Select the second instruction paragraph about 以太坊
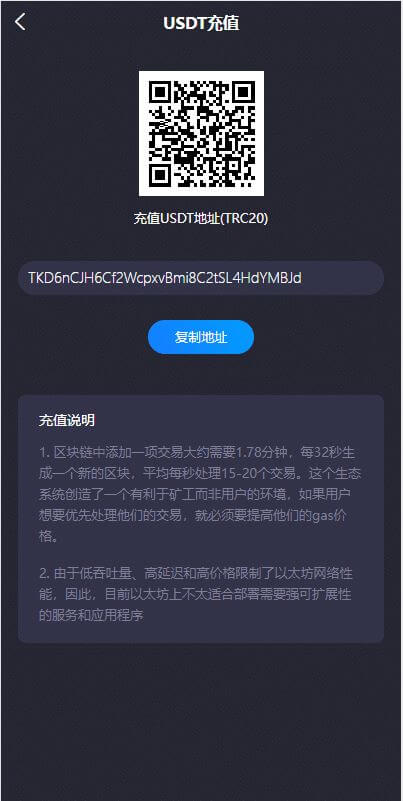The height and width of the screenshot is (801, 403). tap(196, 594)
